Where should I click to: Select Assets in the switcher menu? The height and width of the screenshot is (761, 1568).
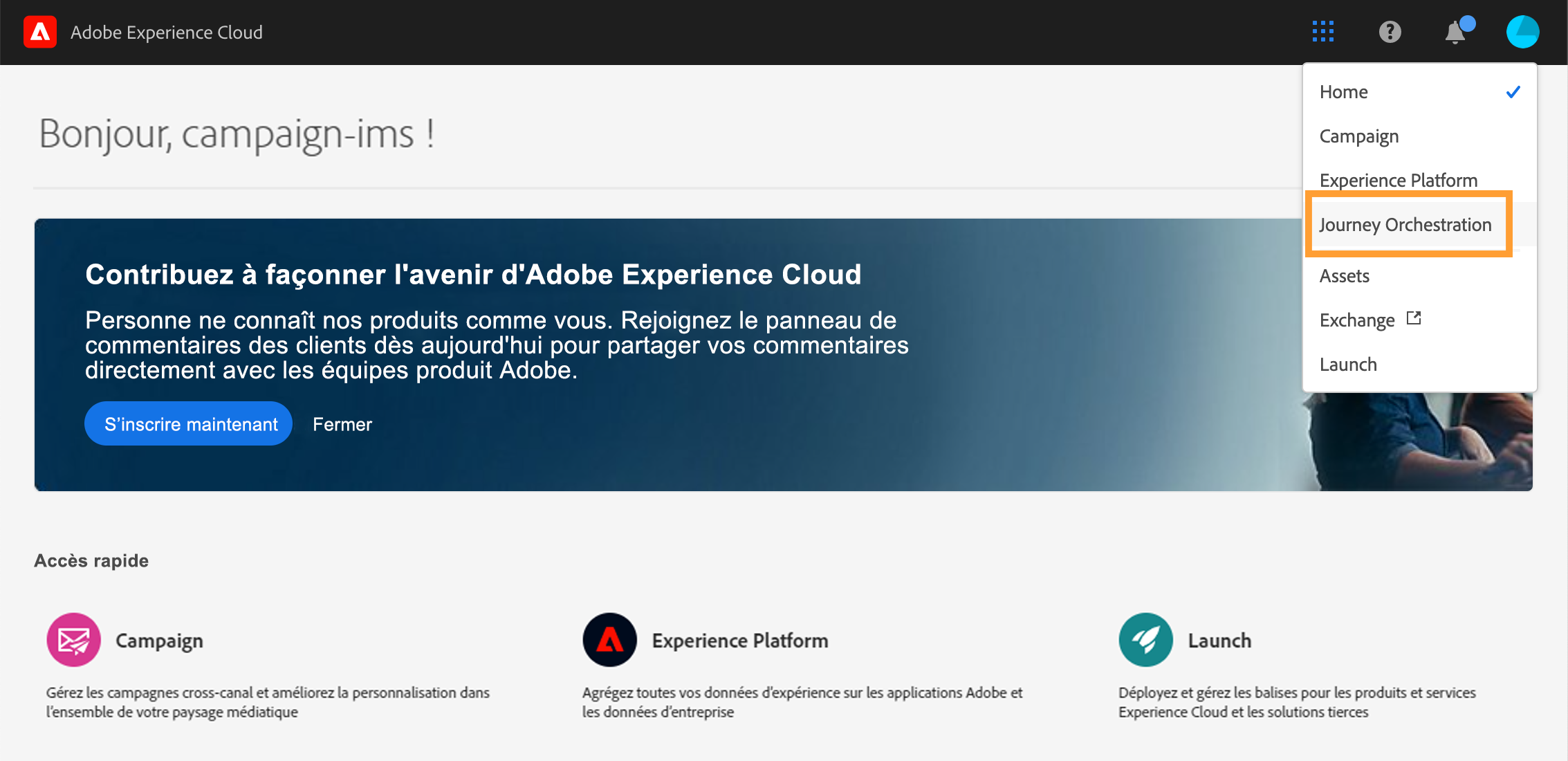click(1344, 276)
